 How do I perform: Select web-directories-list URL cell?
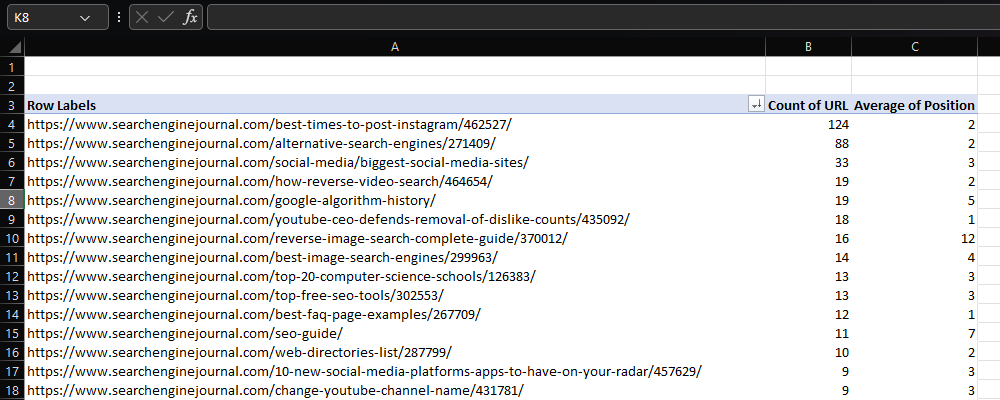[395, 352]
